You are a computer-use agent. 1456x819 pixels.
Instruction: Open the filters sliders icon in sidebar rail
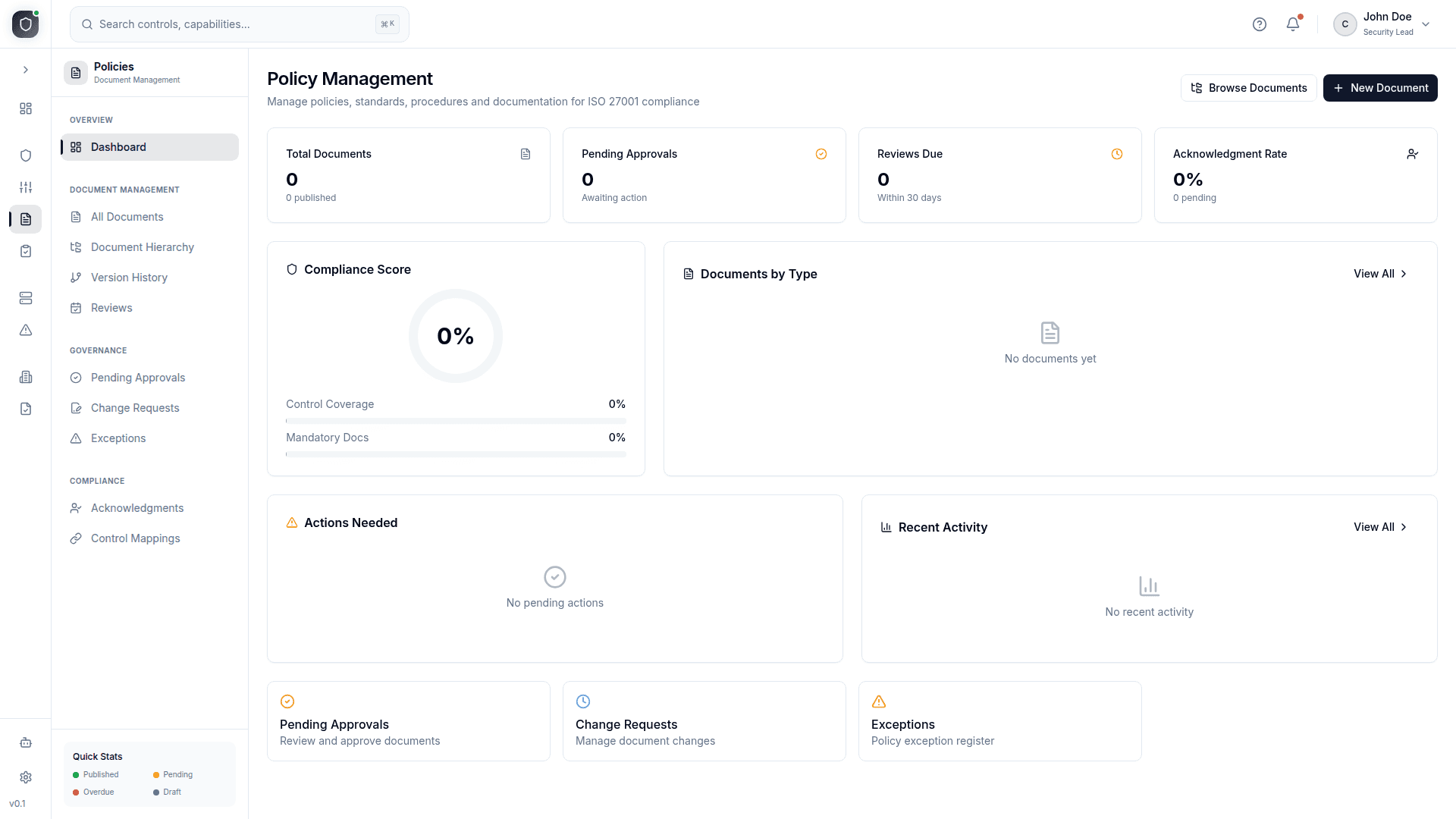[25, 187]
